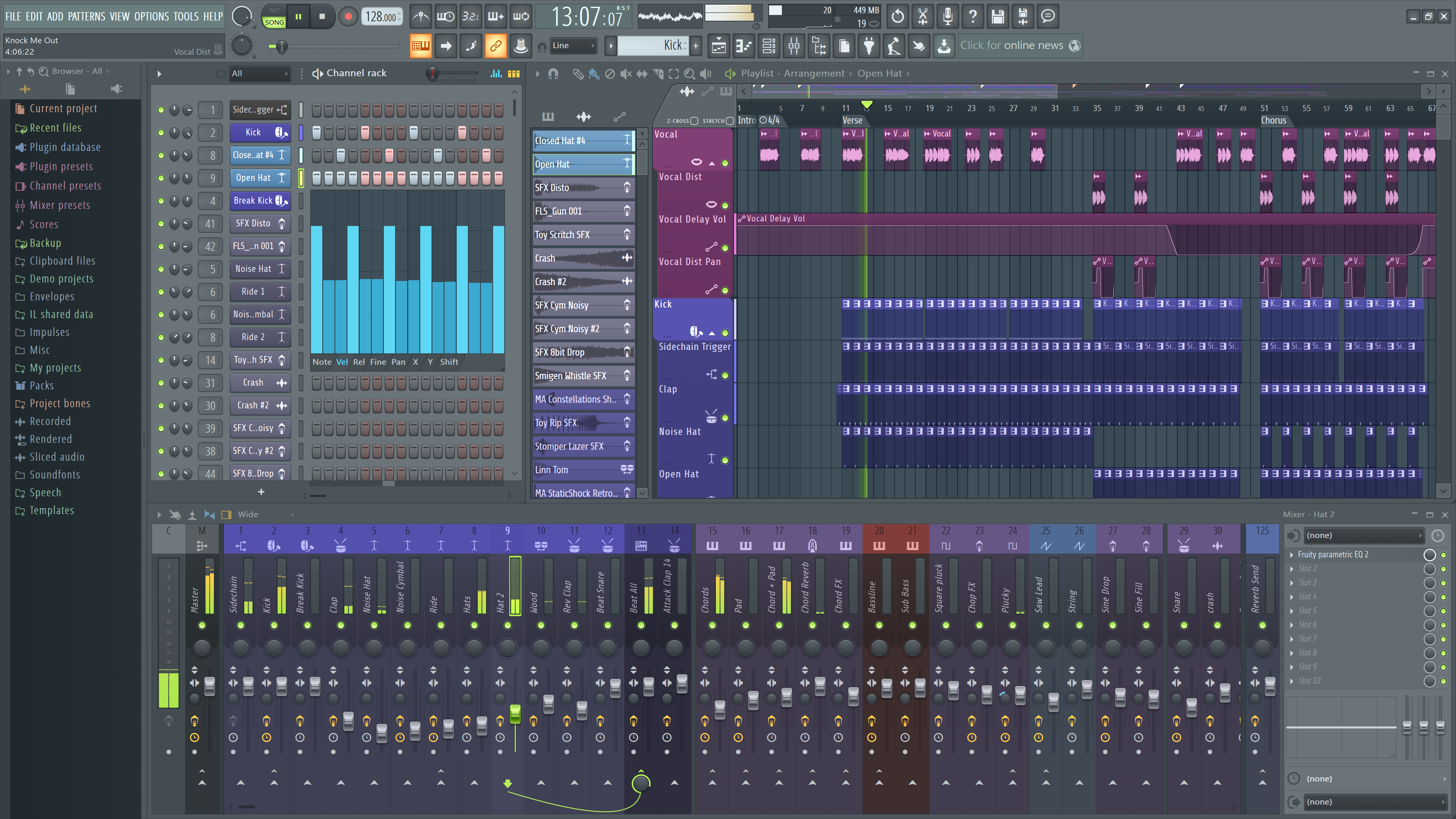The image size is (1456, 819).
Task: Toggle the Noise Hat channel active state
Action: (160, 269)
